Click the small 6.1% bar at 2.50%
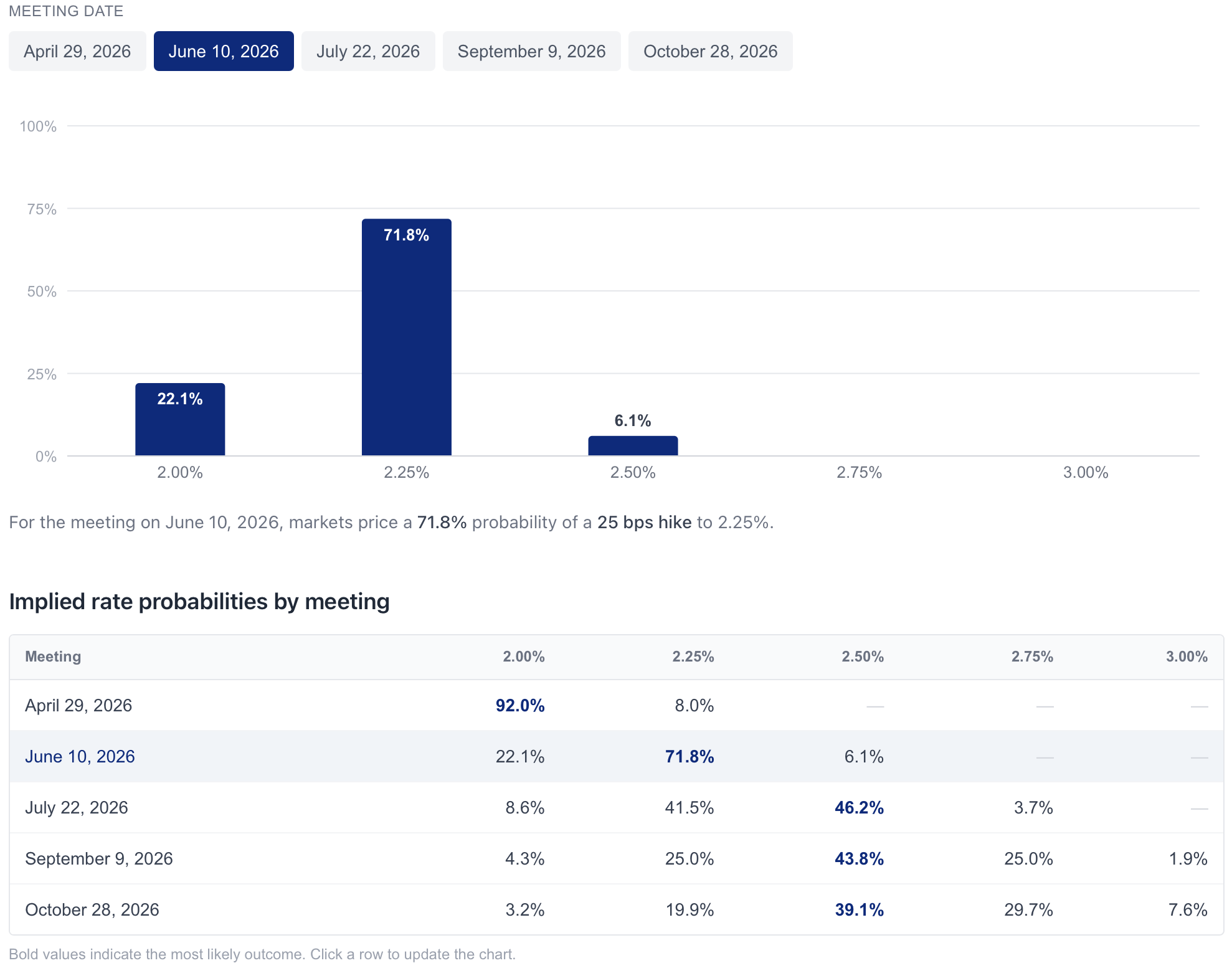The height and width of the screenshot is (963, 1232). tap(633, 446)
